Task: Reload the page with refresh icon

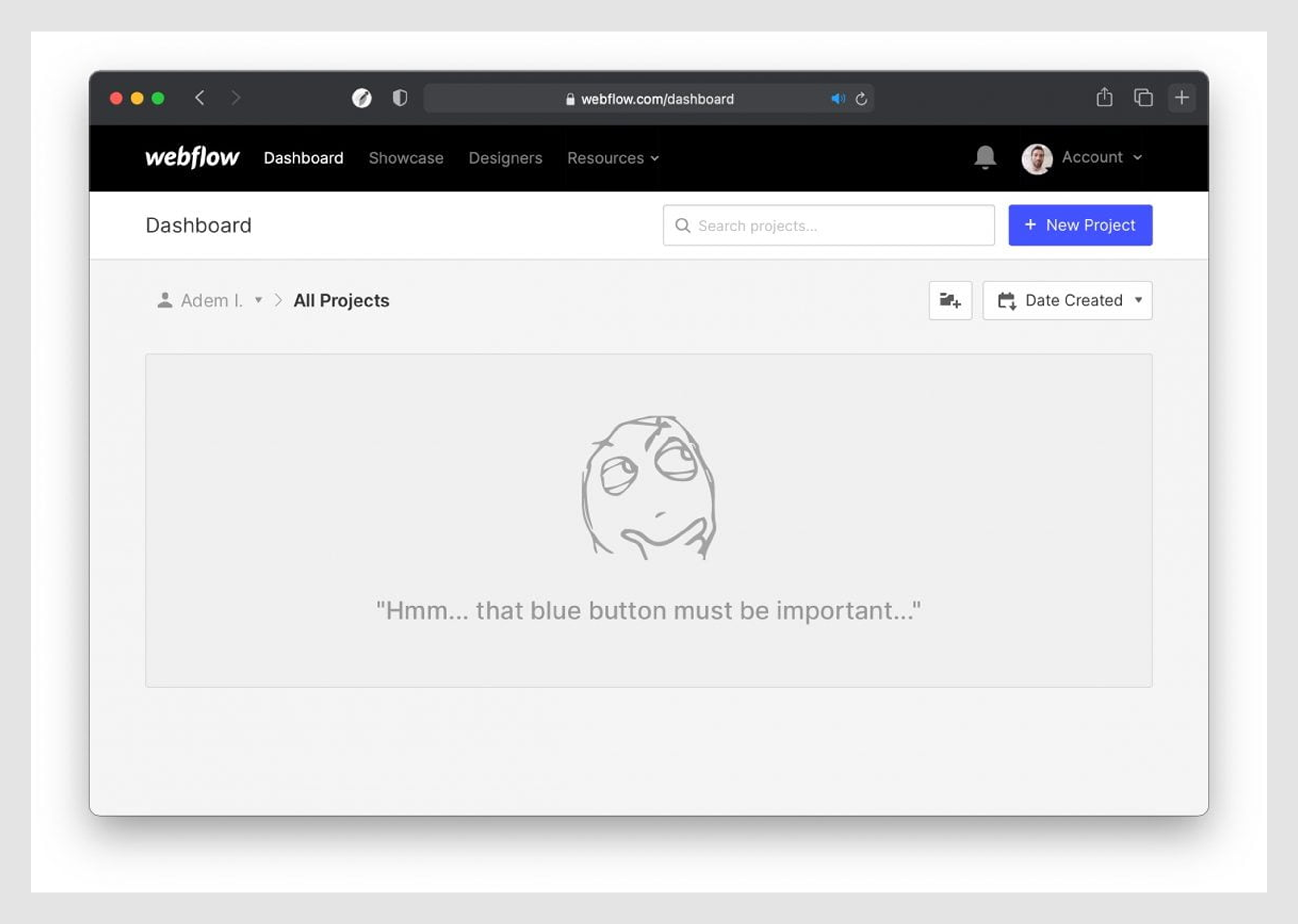Action: (x=861, y=99)
